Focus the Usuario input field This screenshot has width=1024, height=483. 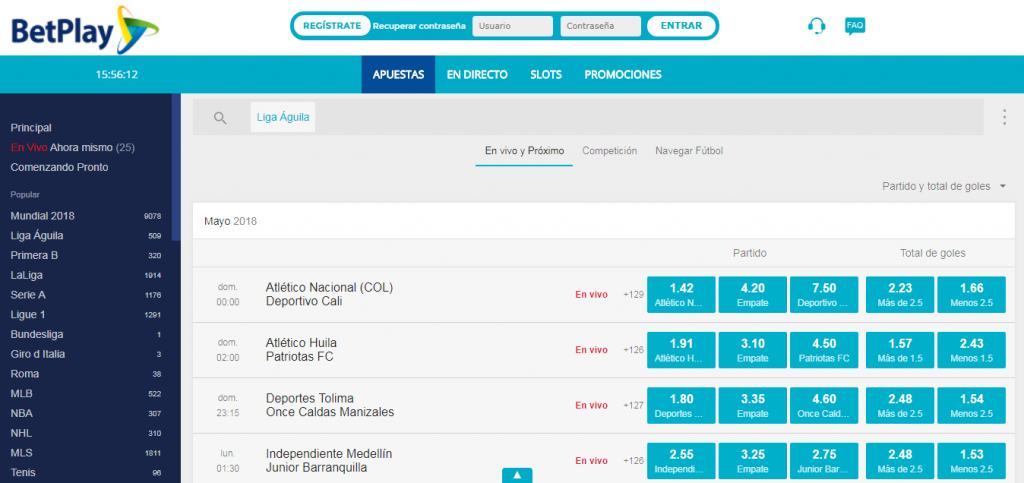[x=512, y=27]
